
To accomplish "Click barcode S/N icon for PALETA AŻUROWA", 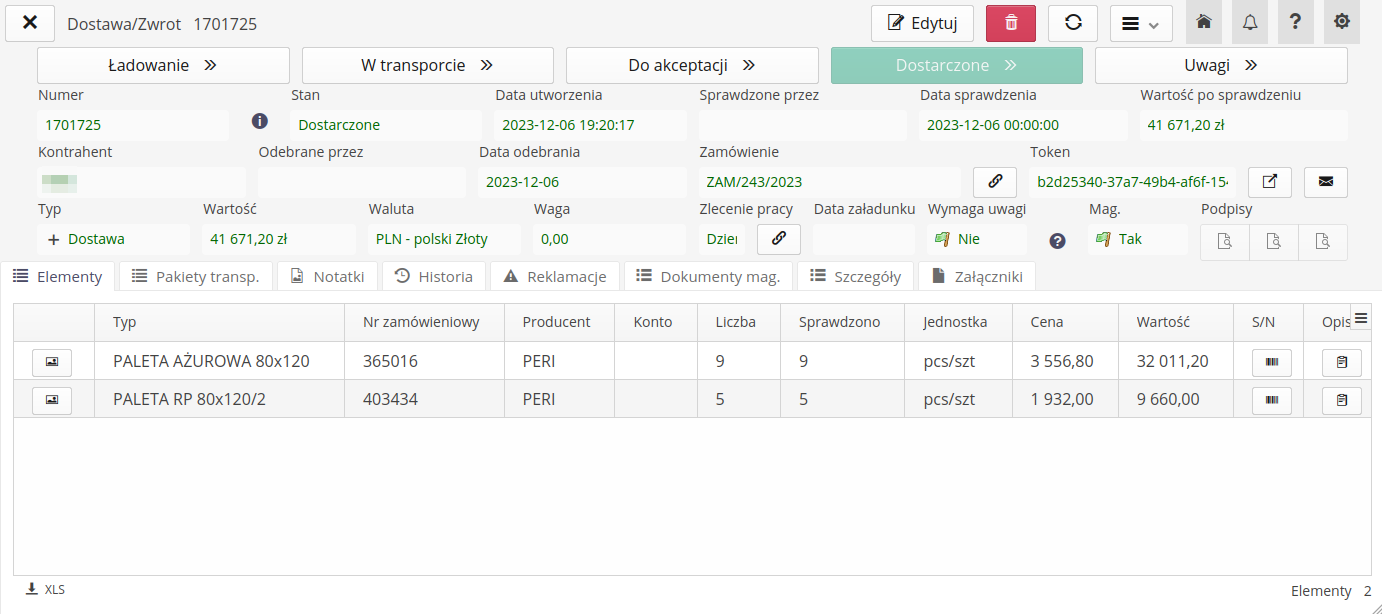I will click(x=1272, y=362).
